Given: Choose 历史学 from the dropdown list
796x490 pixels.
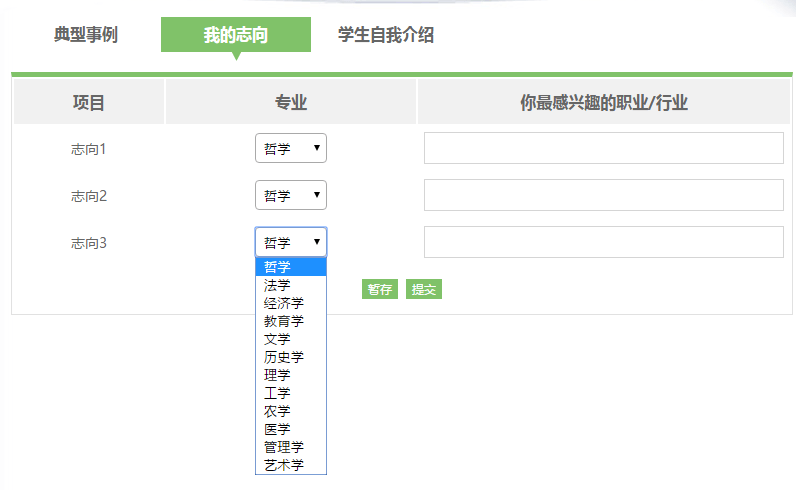Looking at the screenshot, I should (291, 357).
